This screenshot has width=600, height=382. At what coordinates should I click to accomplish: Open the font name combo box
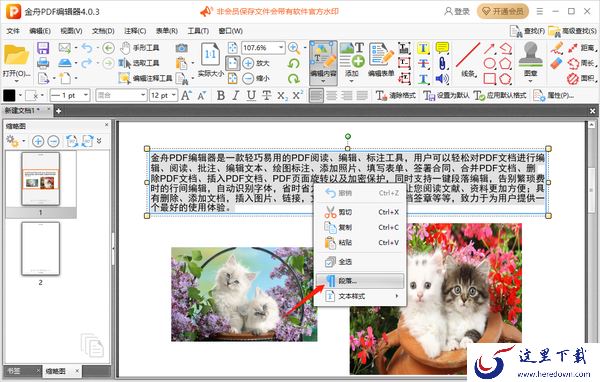[x=121, y=95]
